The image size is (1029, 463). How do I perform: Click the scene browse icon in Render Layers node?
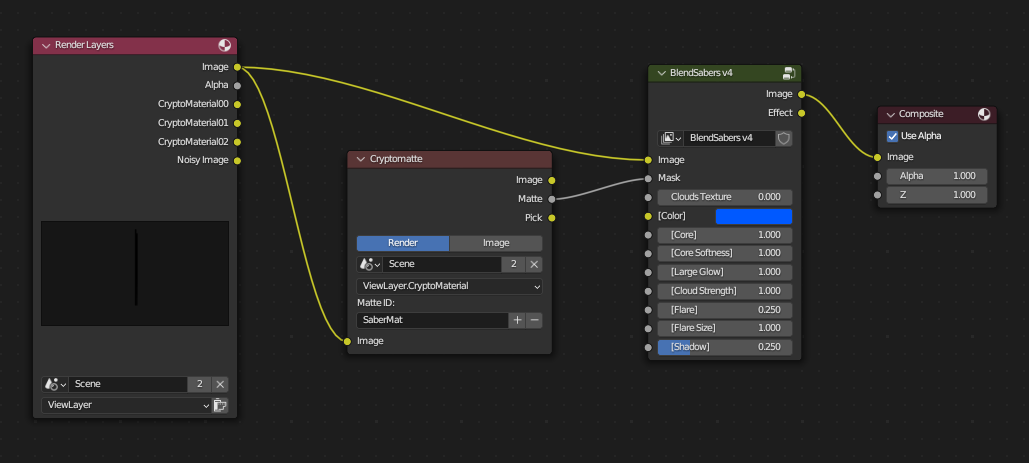click(x=55, y=384)
